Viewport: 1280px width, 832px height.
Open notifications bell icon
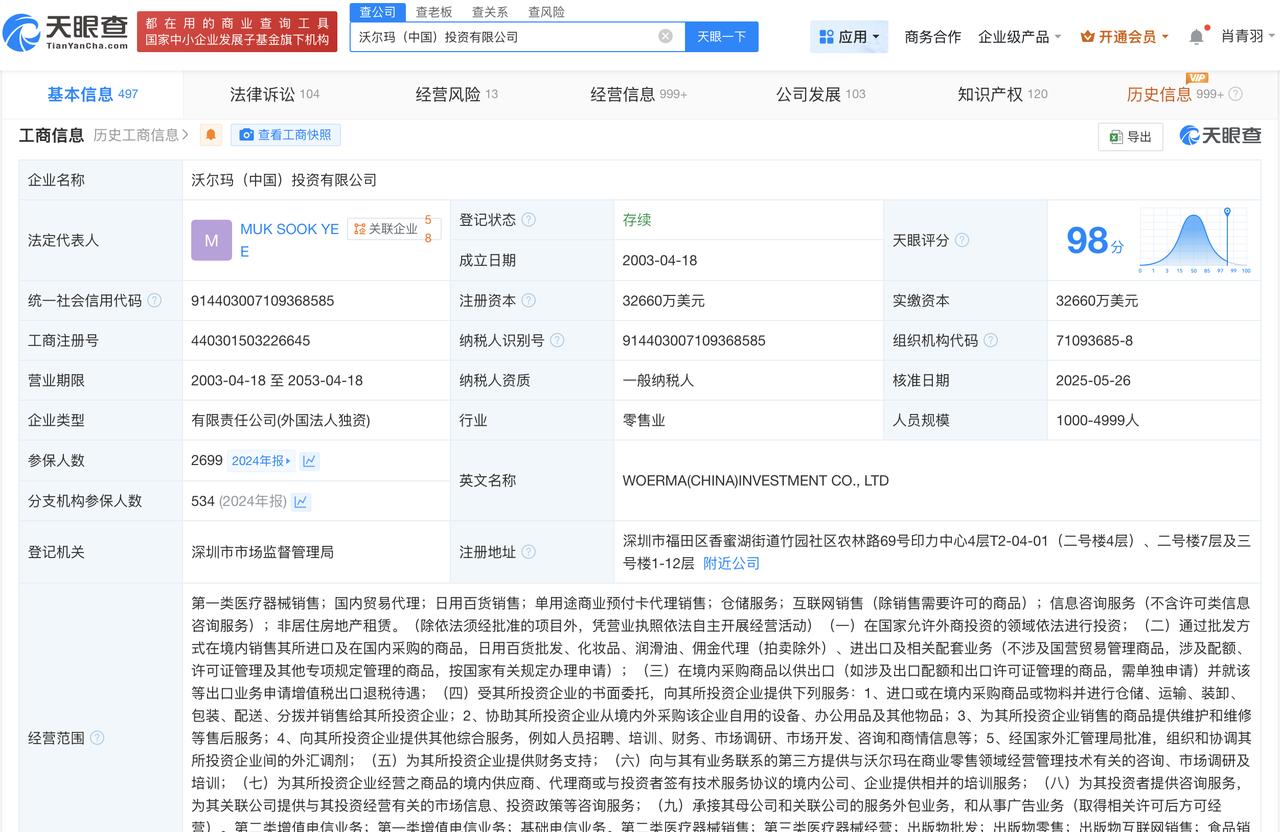click(1196, 37)
